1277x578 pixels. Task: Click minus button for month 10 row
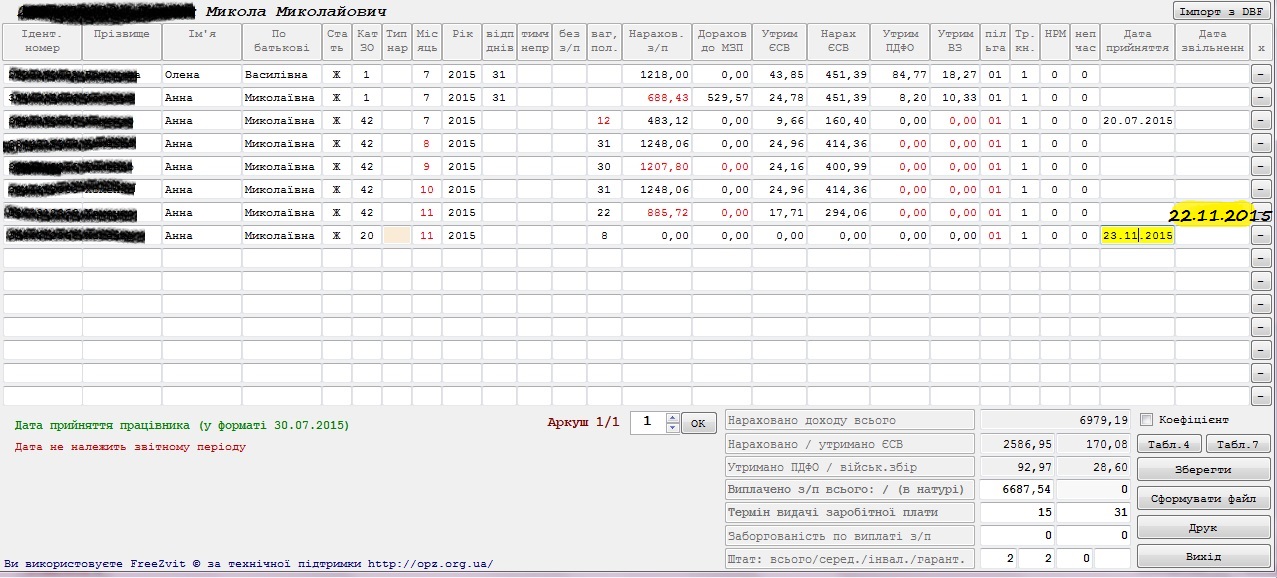click(x=1261, y=190)
